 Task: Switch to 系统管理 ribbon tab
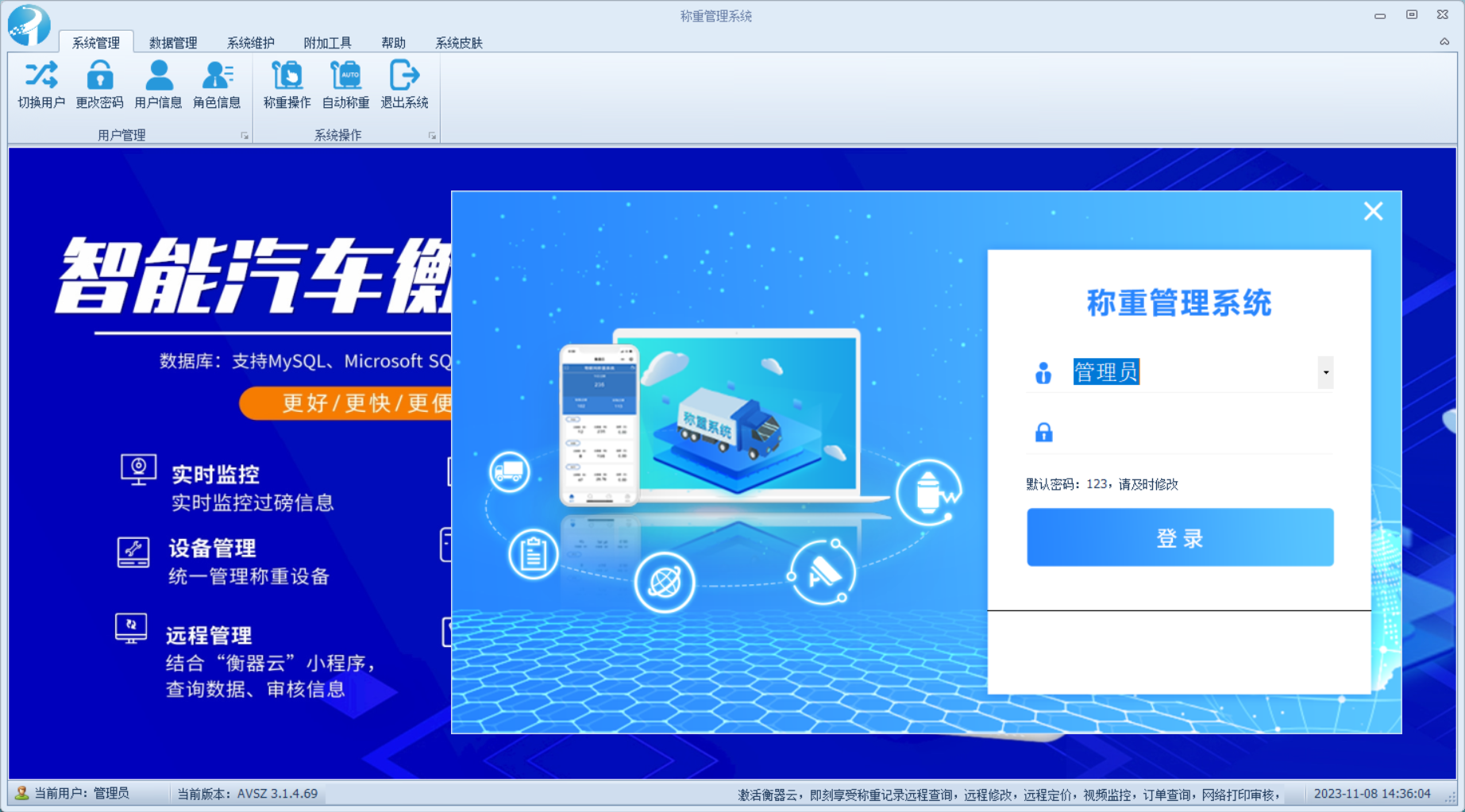[96, 43]
